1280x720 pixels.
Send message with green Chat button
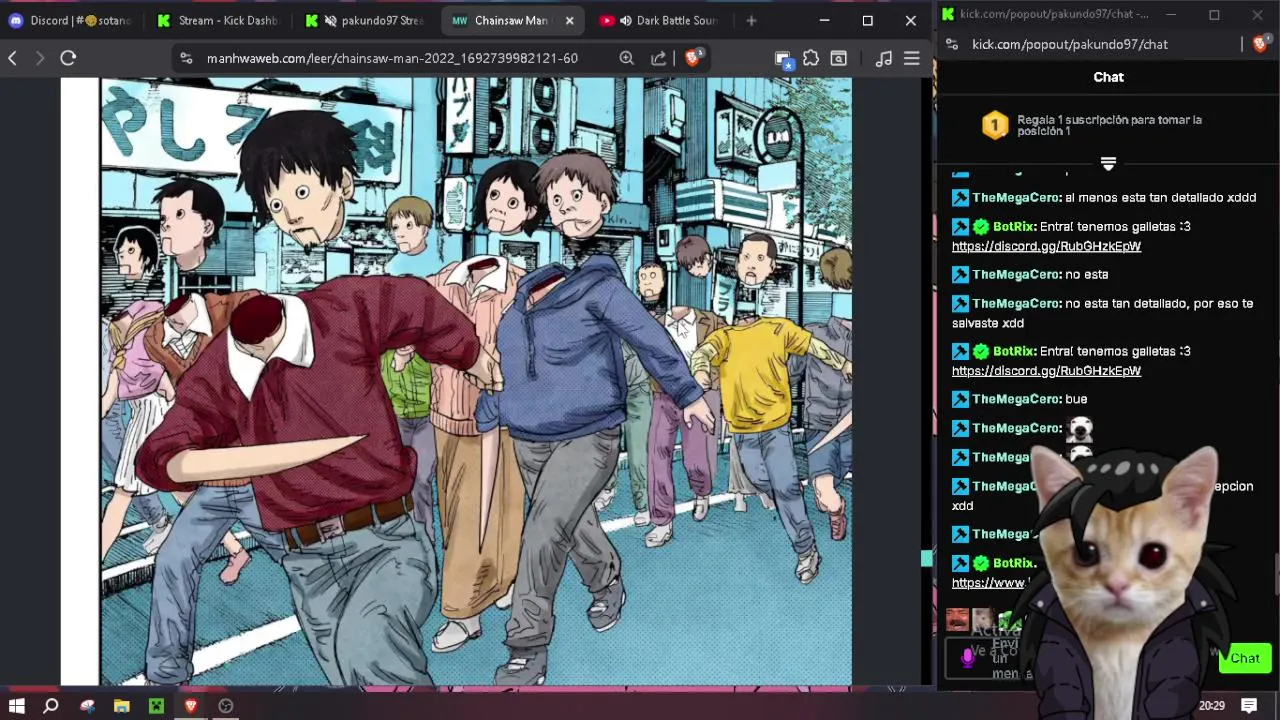(x=1245, y=658)
